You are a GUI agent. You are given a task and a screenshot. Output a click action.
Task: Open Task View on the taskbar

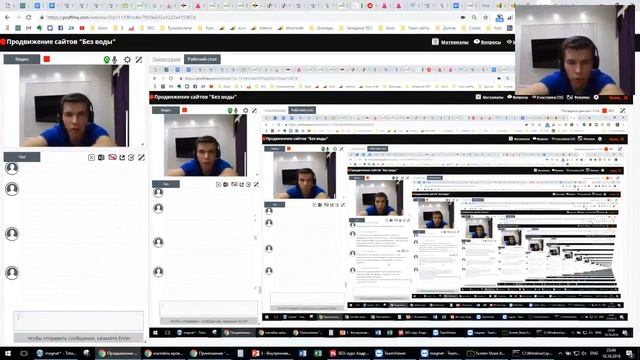24,353
